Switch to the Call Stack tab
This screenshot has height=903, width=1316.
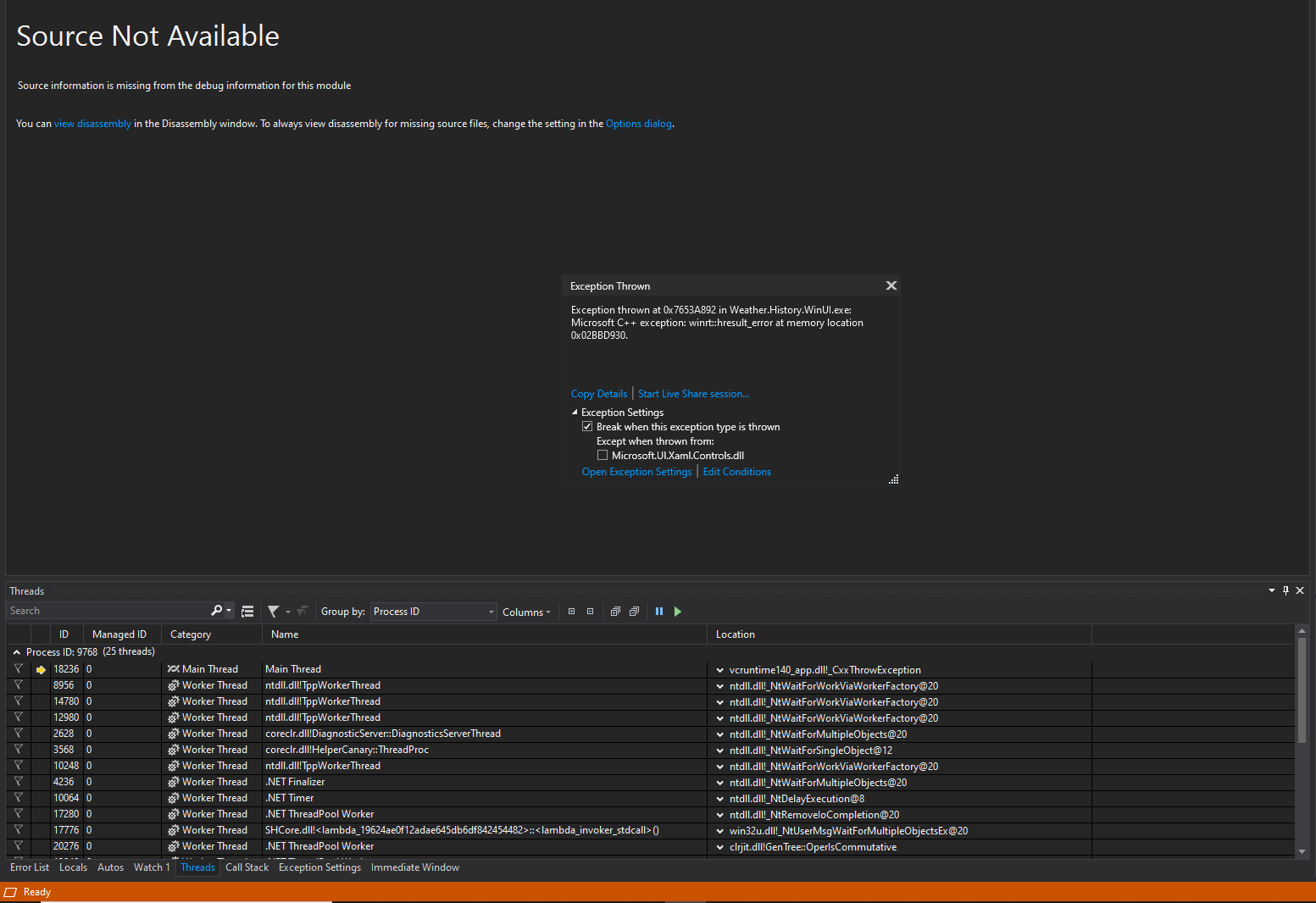(x=247, y=867)
